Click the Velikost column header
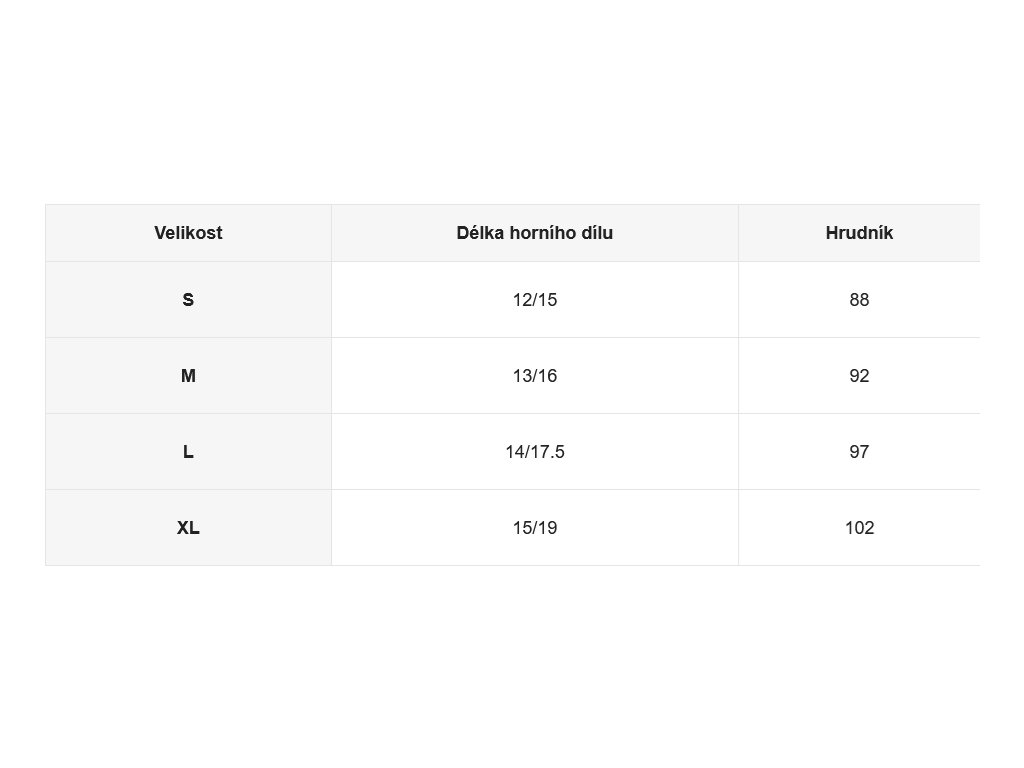This screenshot has height=768, width=1024. [x=188, y=233]
